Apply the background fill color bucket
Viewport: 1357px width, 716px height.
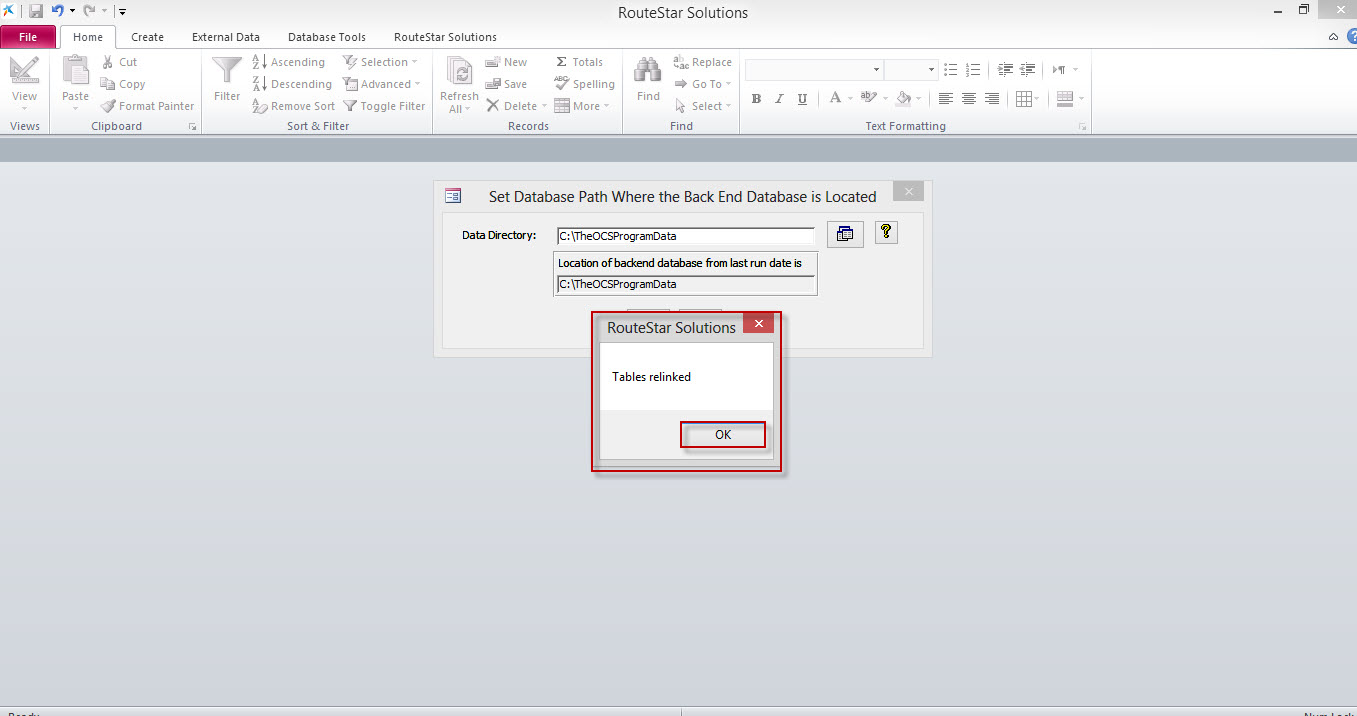click(x=904, y=99)
